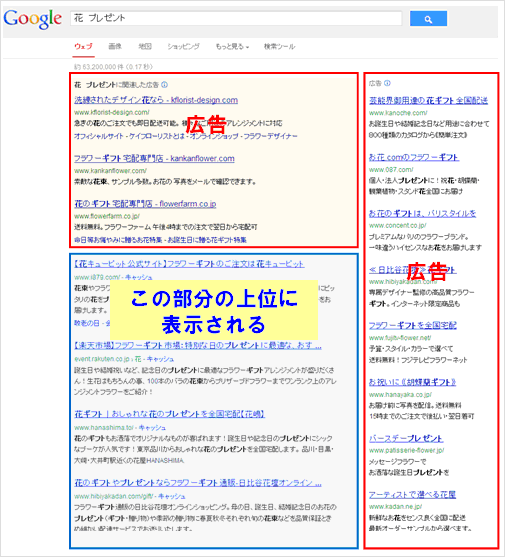Viewport: 505px width, 557px height.
Task: Click the Google logo
Action: point(32,19)
